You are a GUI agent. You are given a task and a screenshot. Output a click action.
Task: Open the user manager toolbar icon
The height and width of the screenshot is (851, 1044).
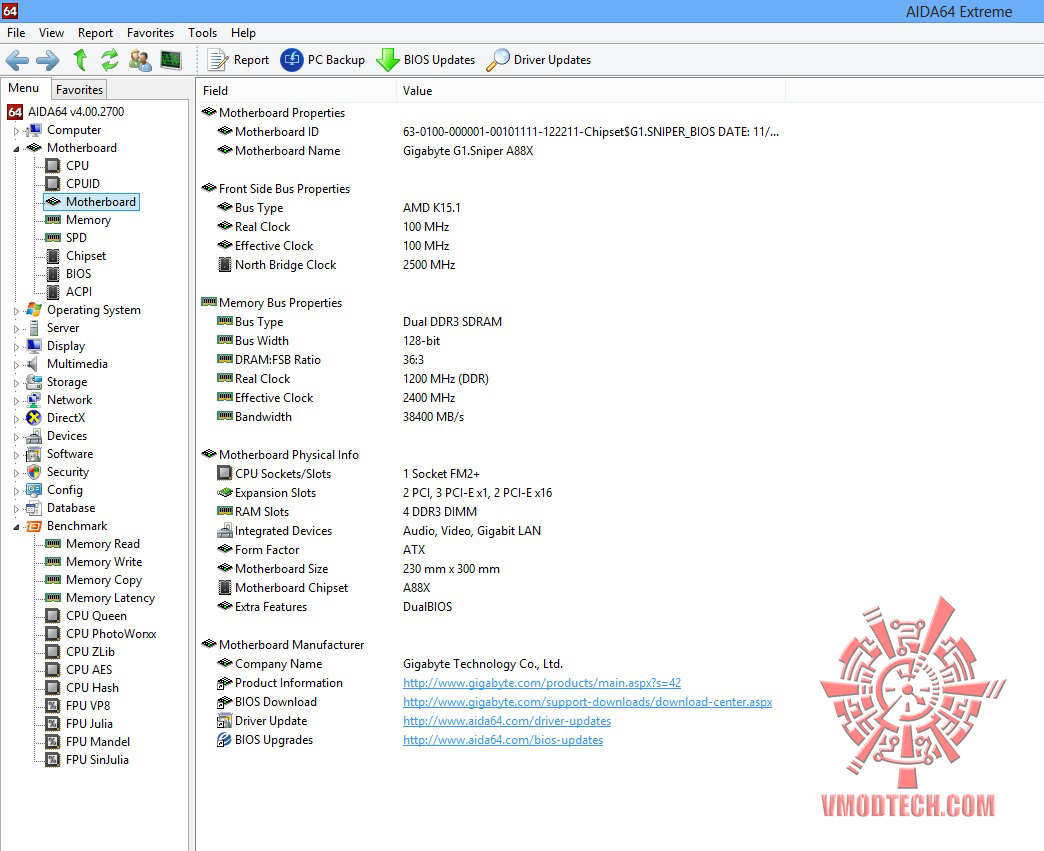140,60
